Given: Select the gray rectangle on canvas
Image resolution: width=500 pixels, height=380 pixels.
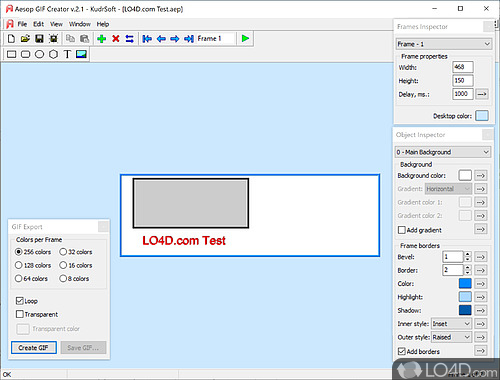Looking at the screenshot, I should [191, 203].
